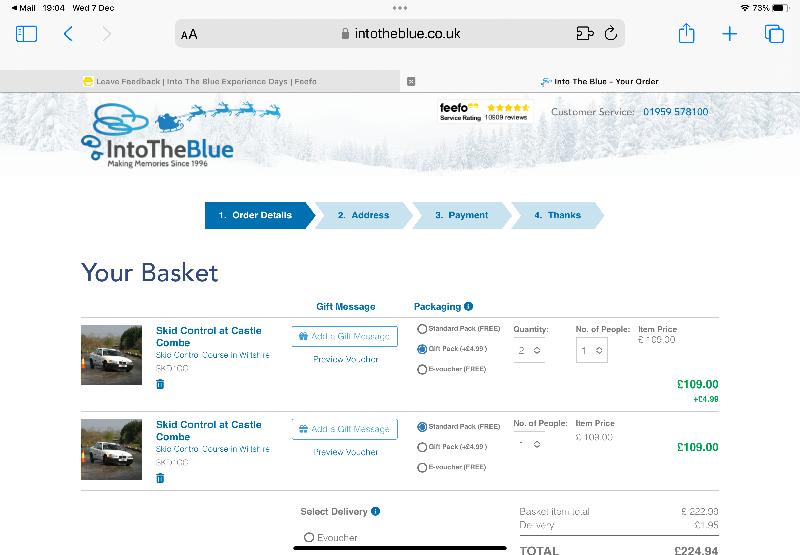Open second Skid Control at Castle Combe link

[x=209, y=431]
